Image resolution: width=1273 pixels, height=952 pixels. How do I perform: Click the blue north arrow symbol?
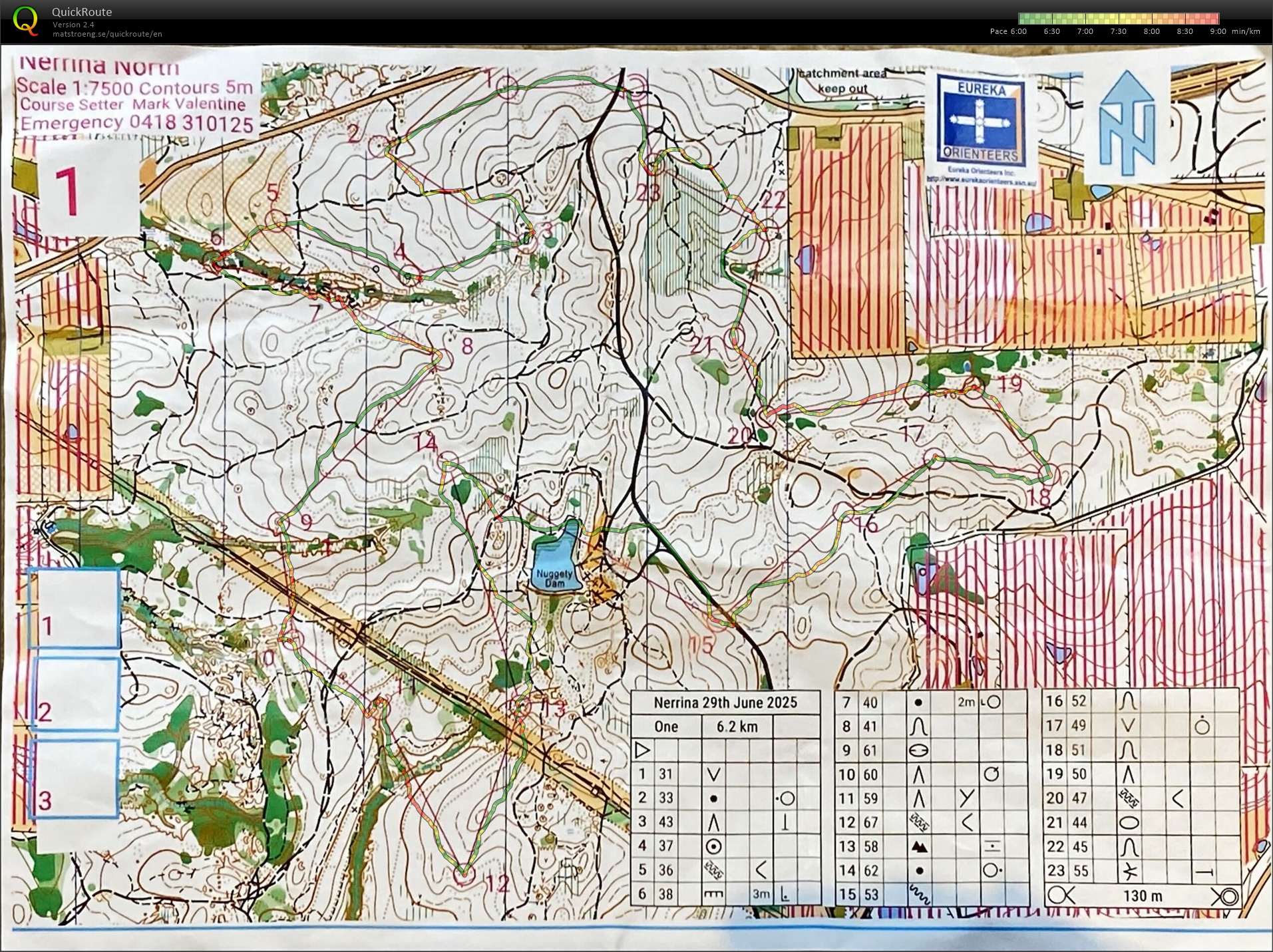coord(1126,123)
